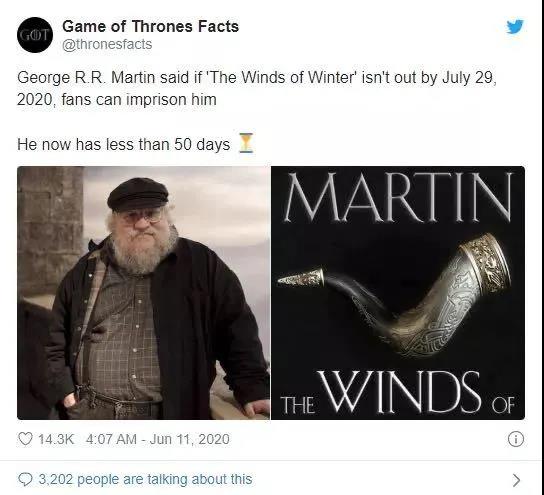Open photo of bearded man in cap
Viewport: 544px width, 495px height.
click(144, 293)
